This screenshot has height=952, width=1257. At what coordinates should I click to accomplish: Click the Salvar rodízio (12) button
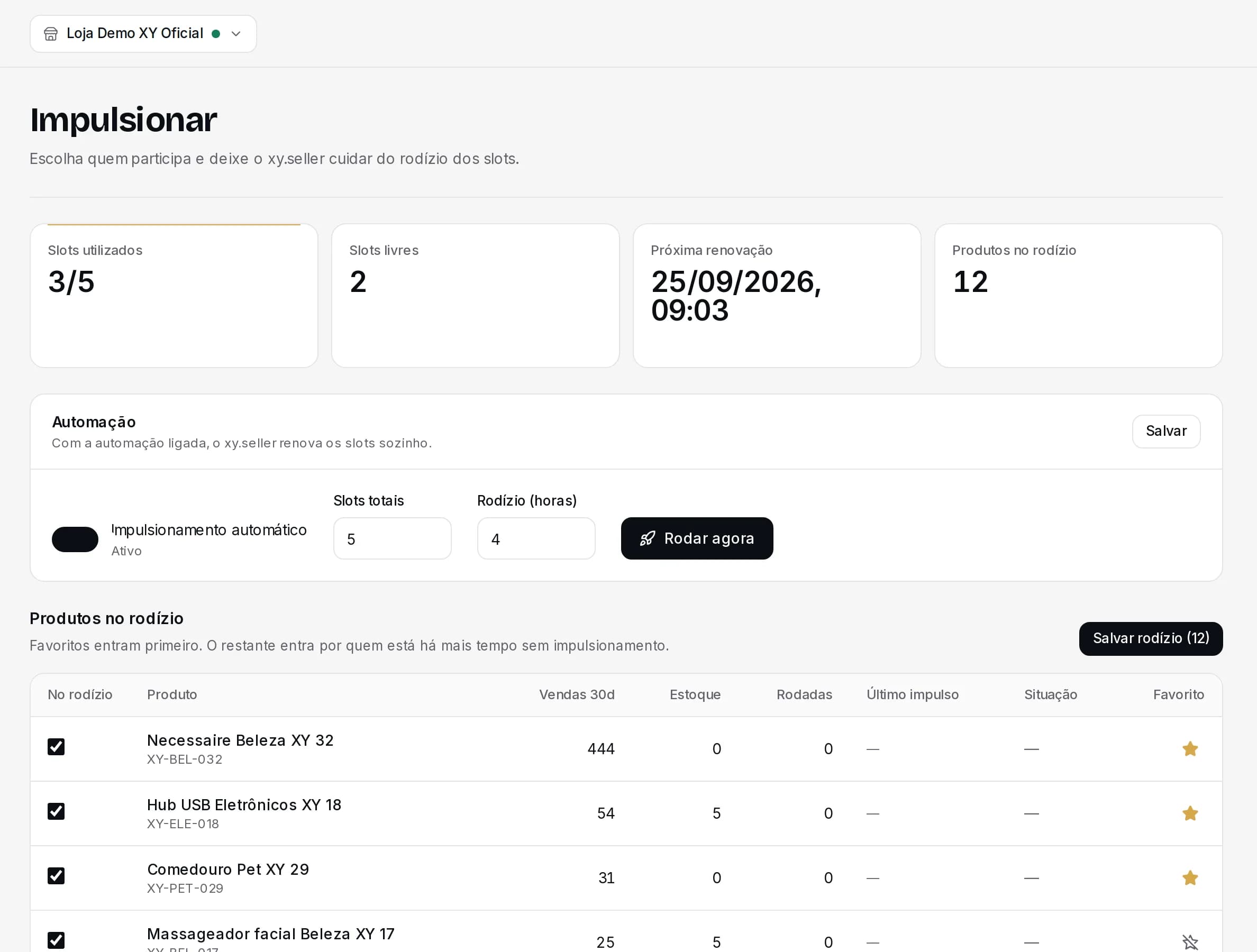pos(1151,638)
